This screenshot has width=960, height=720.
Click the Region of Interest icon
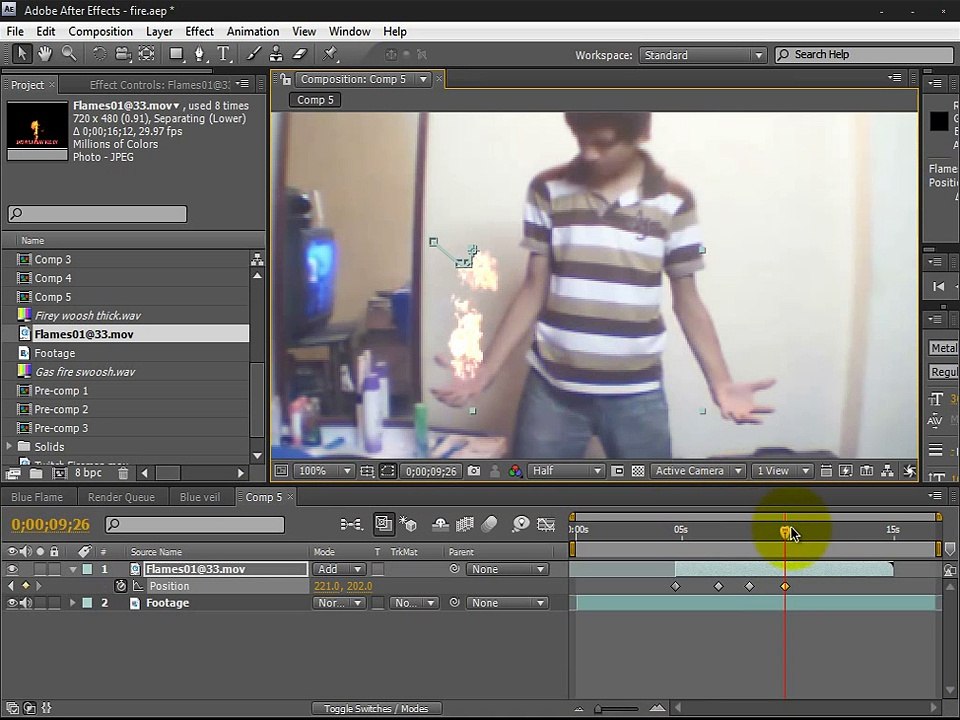click(x=618, y=471)
